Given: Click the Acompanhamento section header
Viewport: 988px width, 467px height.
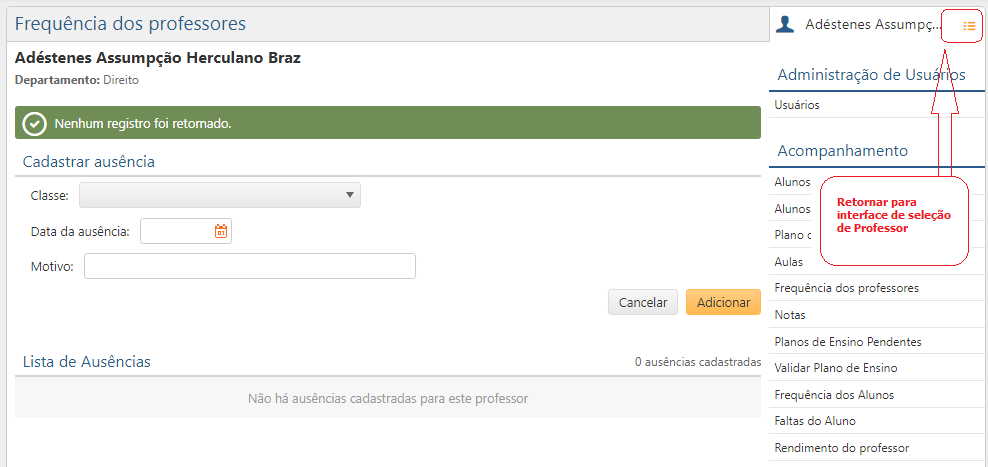Looking at the screenshot, I should [842, 151].
